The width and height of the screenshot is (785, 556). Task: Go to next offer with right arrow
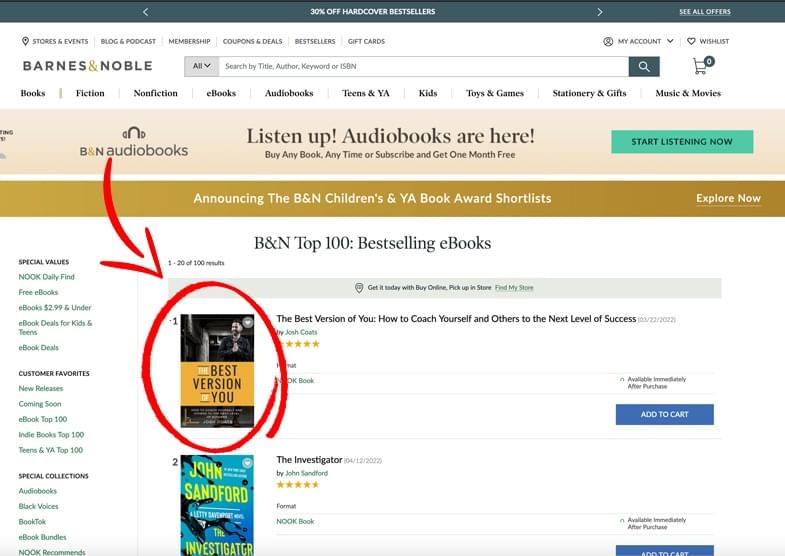click(x=599, y=12)
